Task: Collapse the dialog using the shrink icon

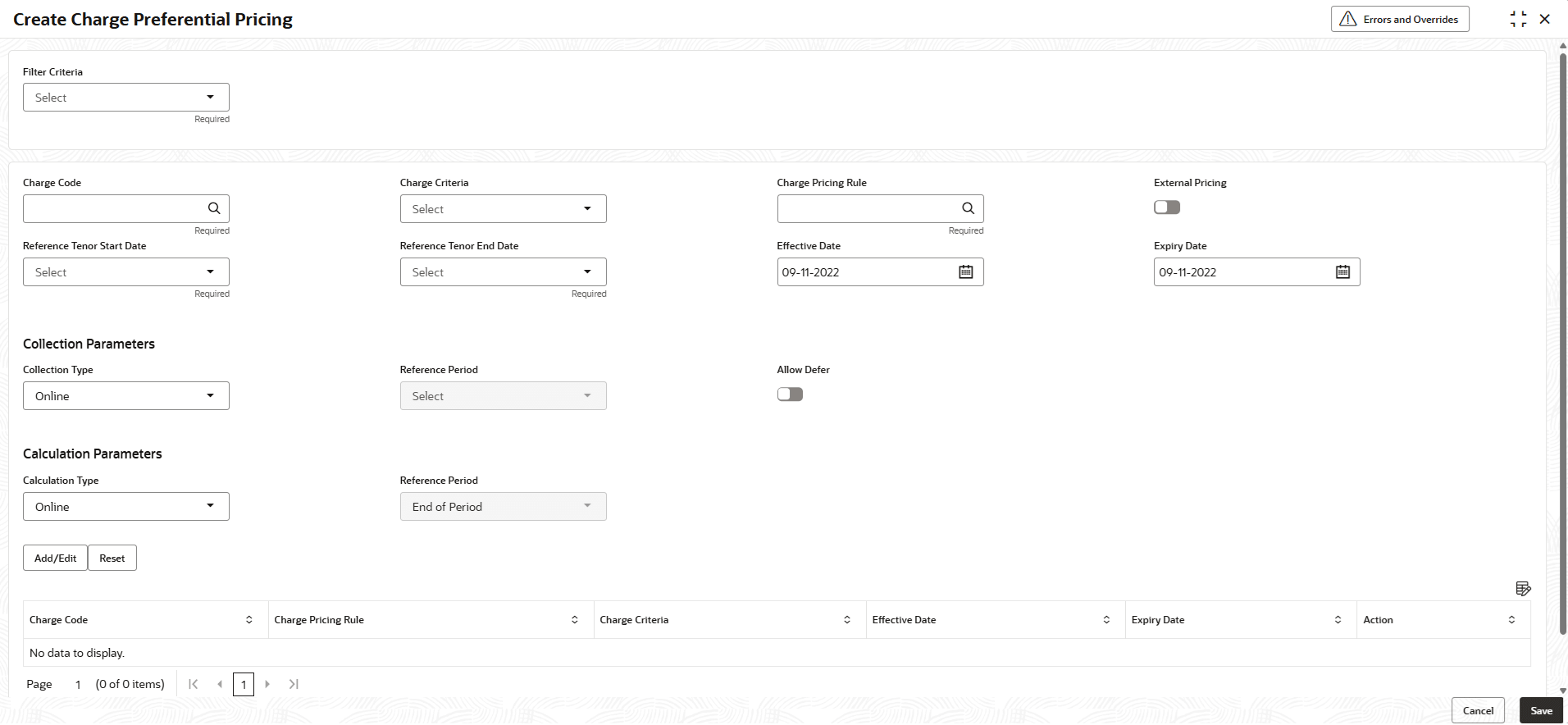Action: tap(1518, 19)
